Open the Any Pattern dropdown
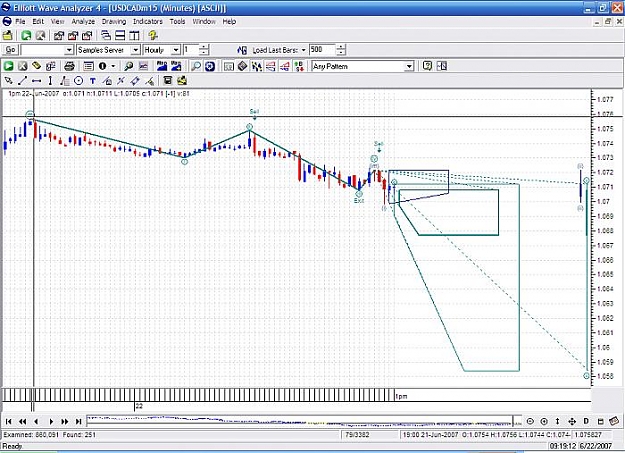This screenshot has height=453, width=625. pyautogui.click(x=409, y=66)
